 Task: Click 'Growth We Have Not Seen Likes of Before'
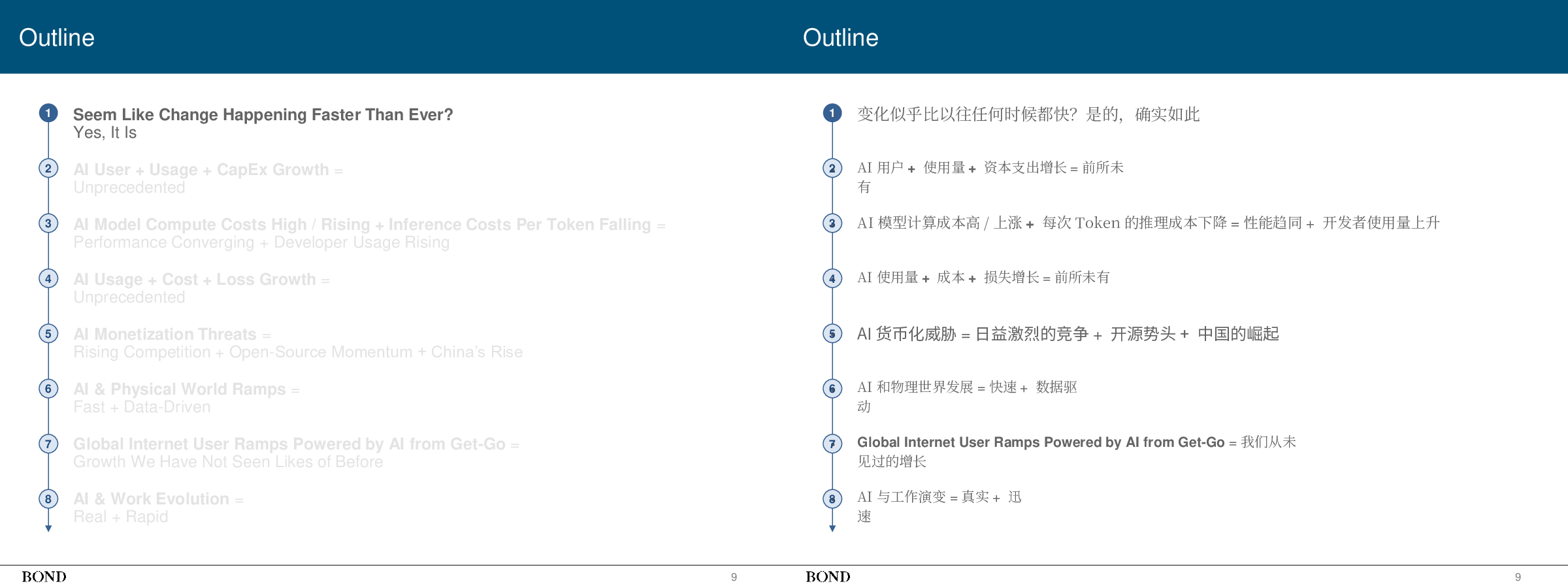228,462
